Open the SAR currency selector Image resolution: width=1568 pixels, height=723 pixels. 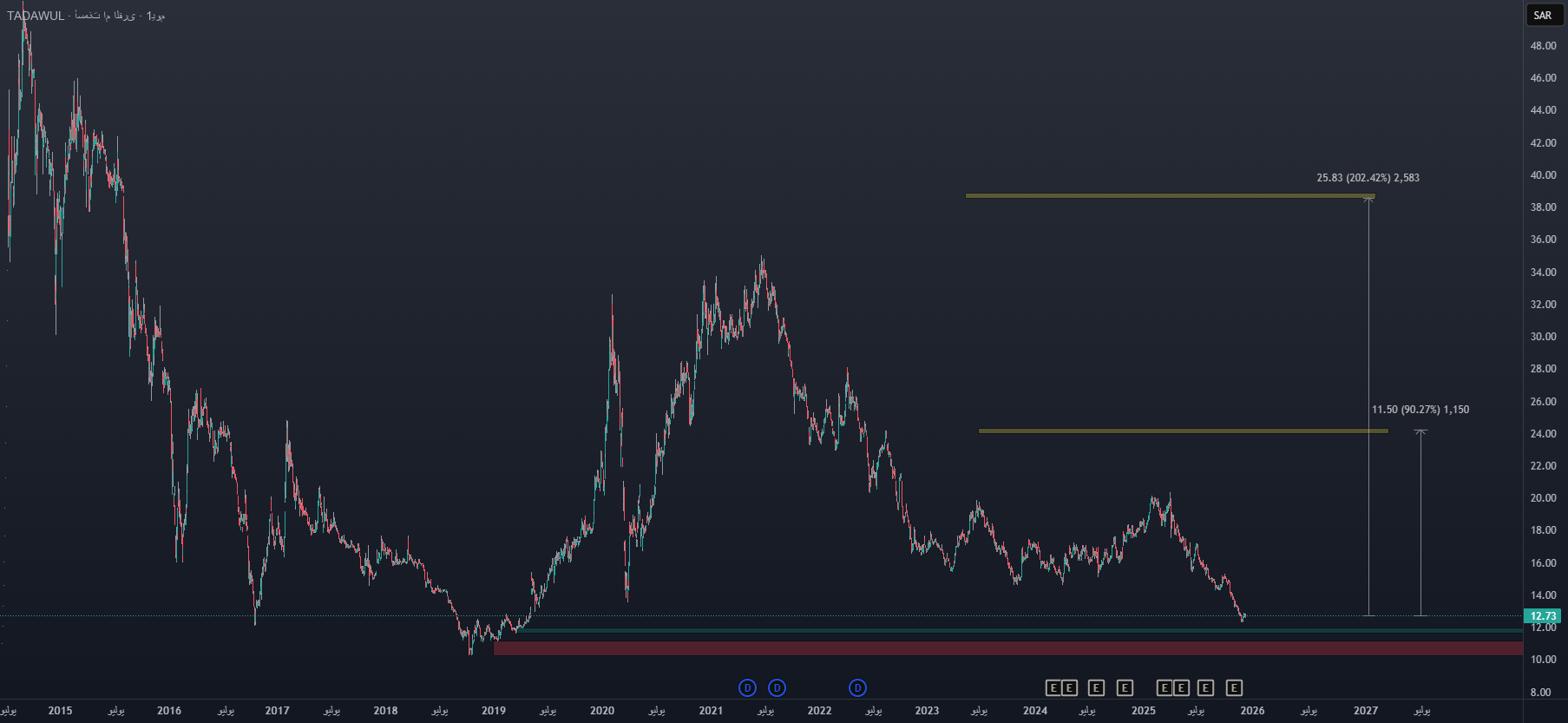pos(1542,15)
